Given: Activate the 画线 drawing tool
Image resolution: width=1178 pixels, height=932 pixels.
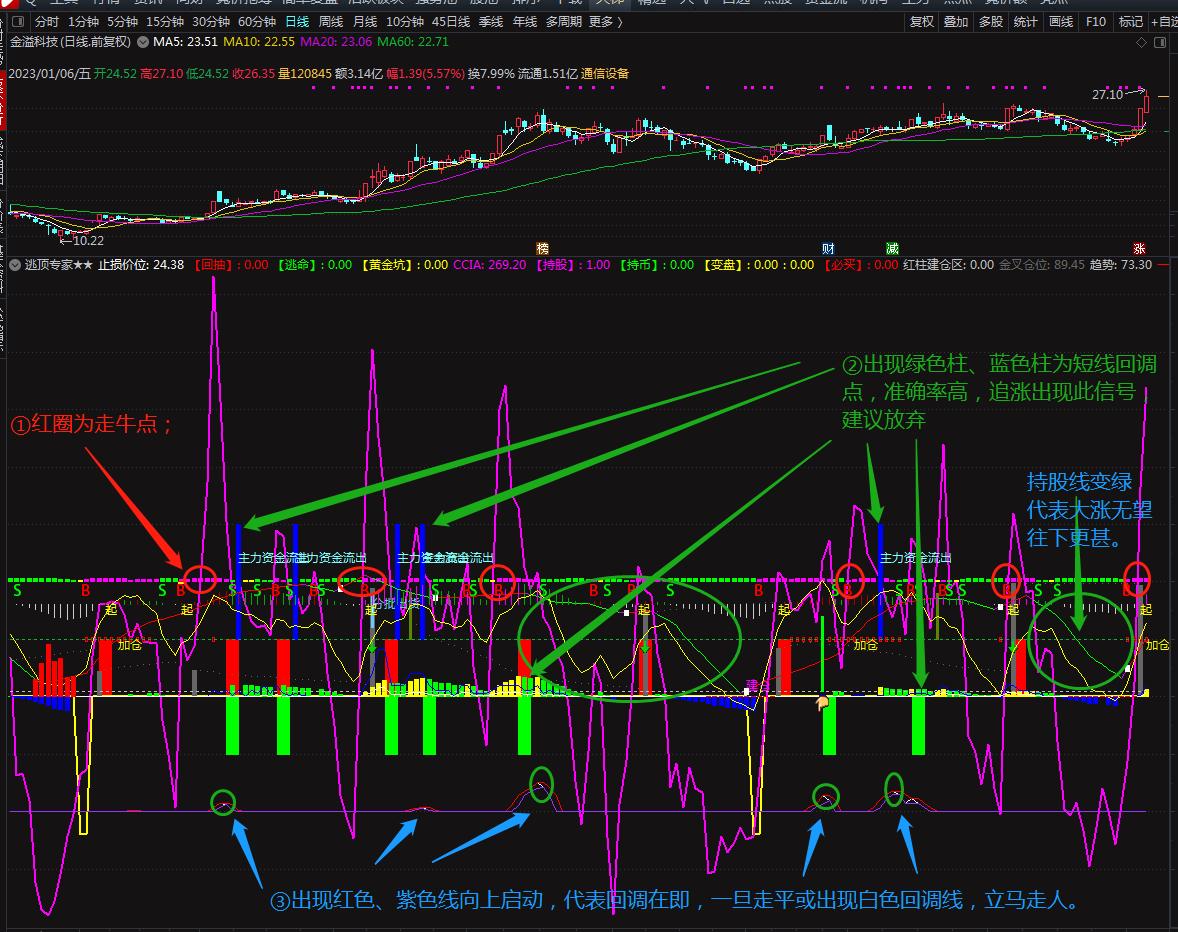Looking at the screenshot, I should 1061,22.
